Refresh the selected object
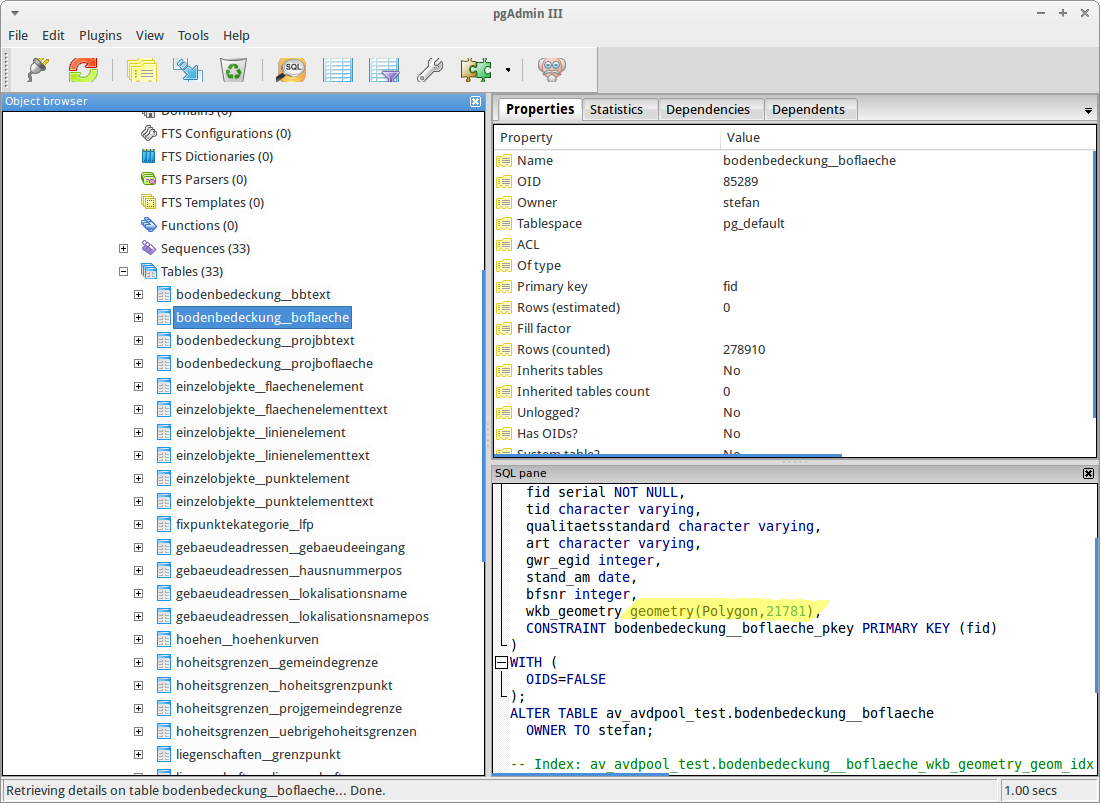The width and height of the screenshot is (1100, 803). (x=83, y=69)
